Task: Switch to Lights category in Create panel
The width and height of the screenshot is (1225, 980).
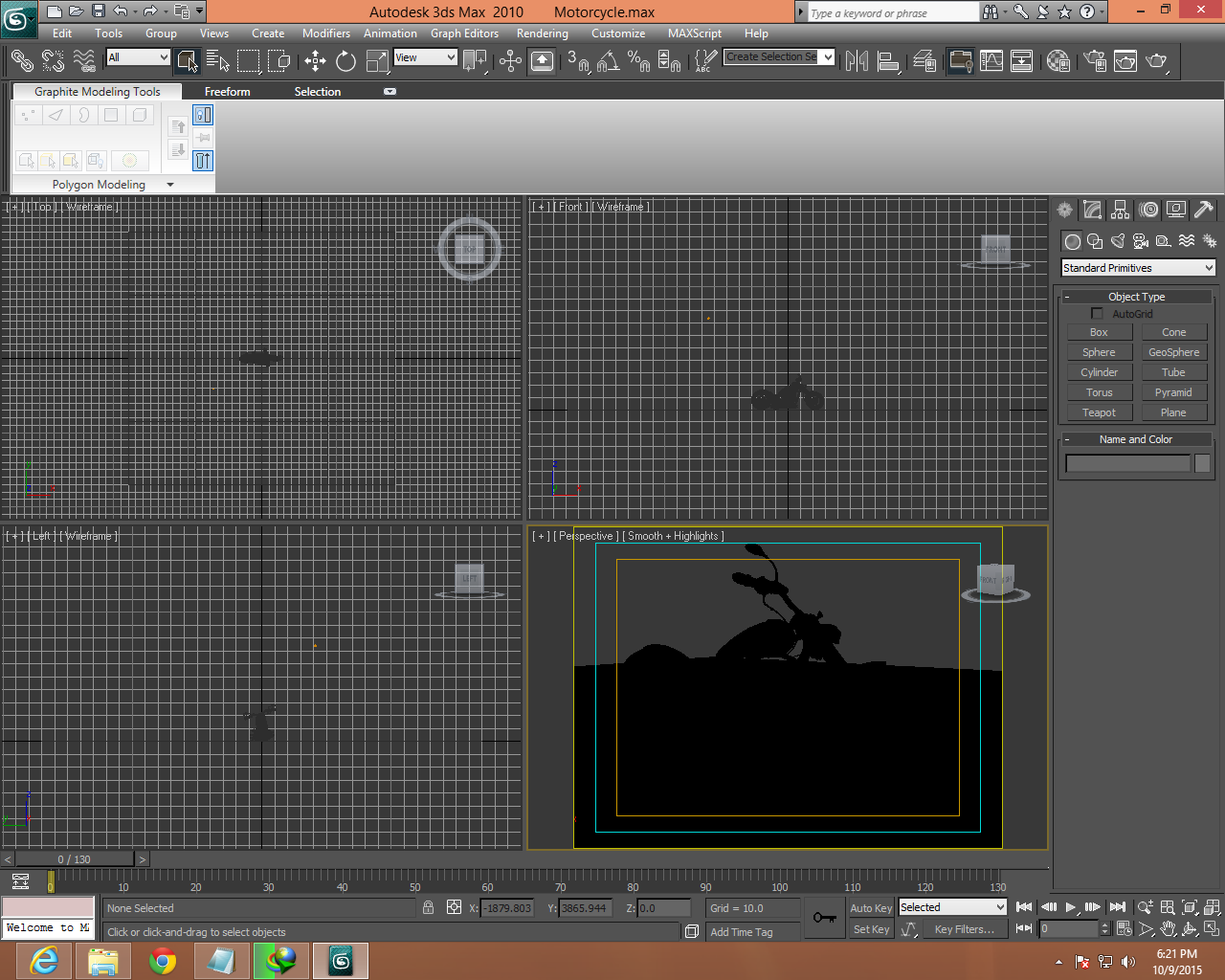Action: click(x=1118, y=241)
